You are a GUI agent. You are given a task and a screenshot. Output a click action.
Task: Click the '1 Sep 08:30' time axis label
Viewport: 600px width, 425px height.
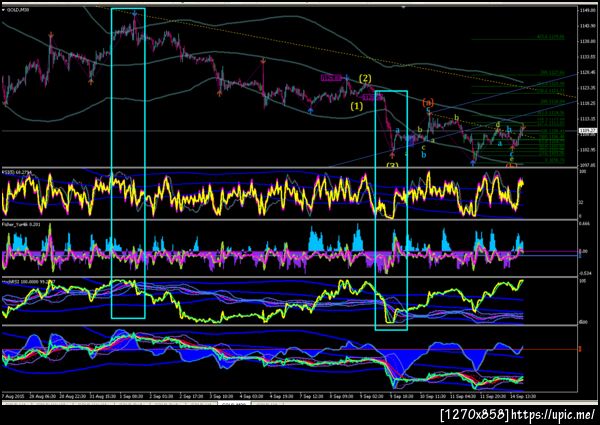[x=130, y=396]
